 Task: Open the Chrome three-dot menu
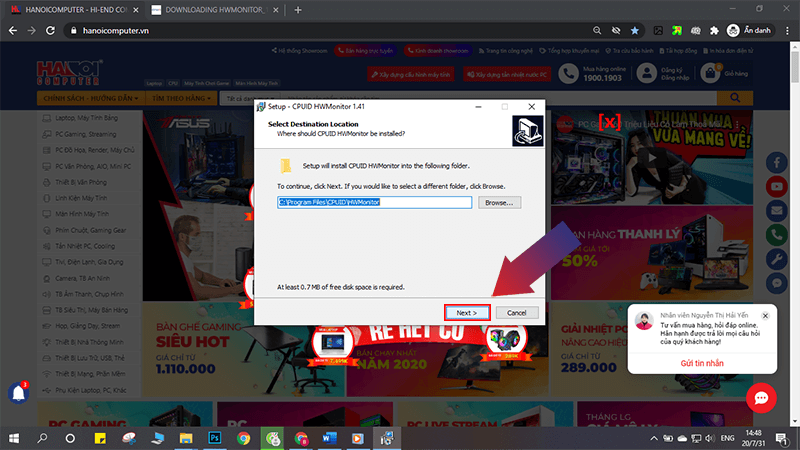786,31
